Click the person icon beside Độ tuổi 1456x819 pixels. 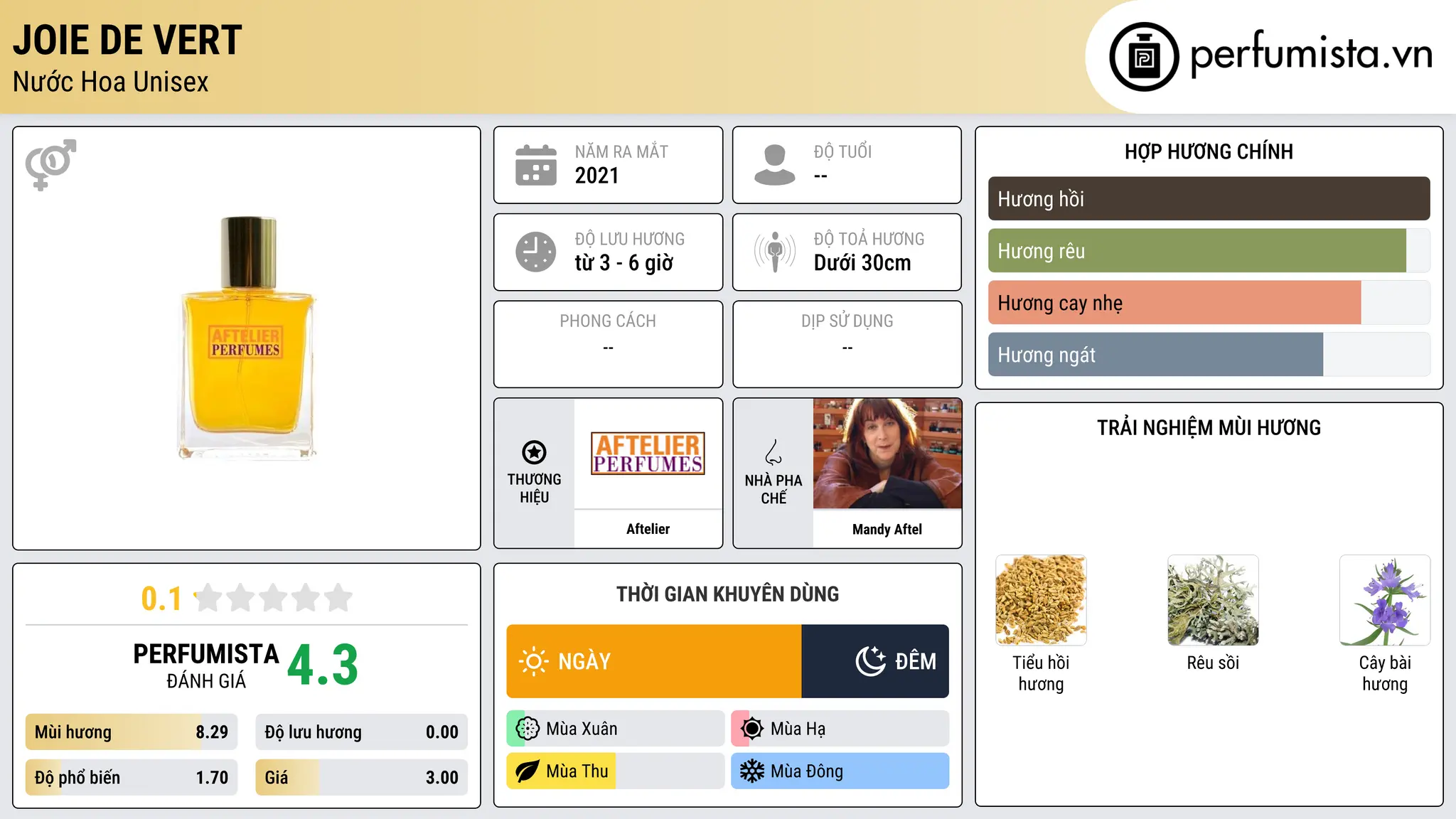point(775,165)
